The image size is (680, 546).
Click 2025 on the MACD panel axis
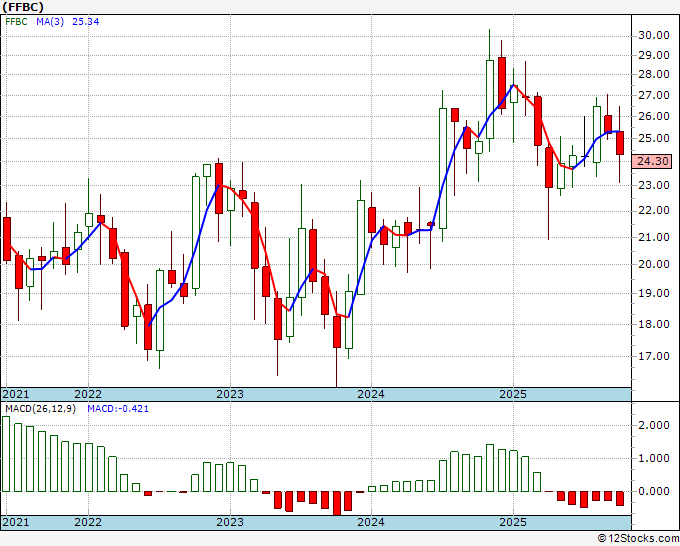pyautogui.click(x=513, y=522)
